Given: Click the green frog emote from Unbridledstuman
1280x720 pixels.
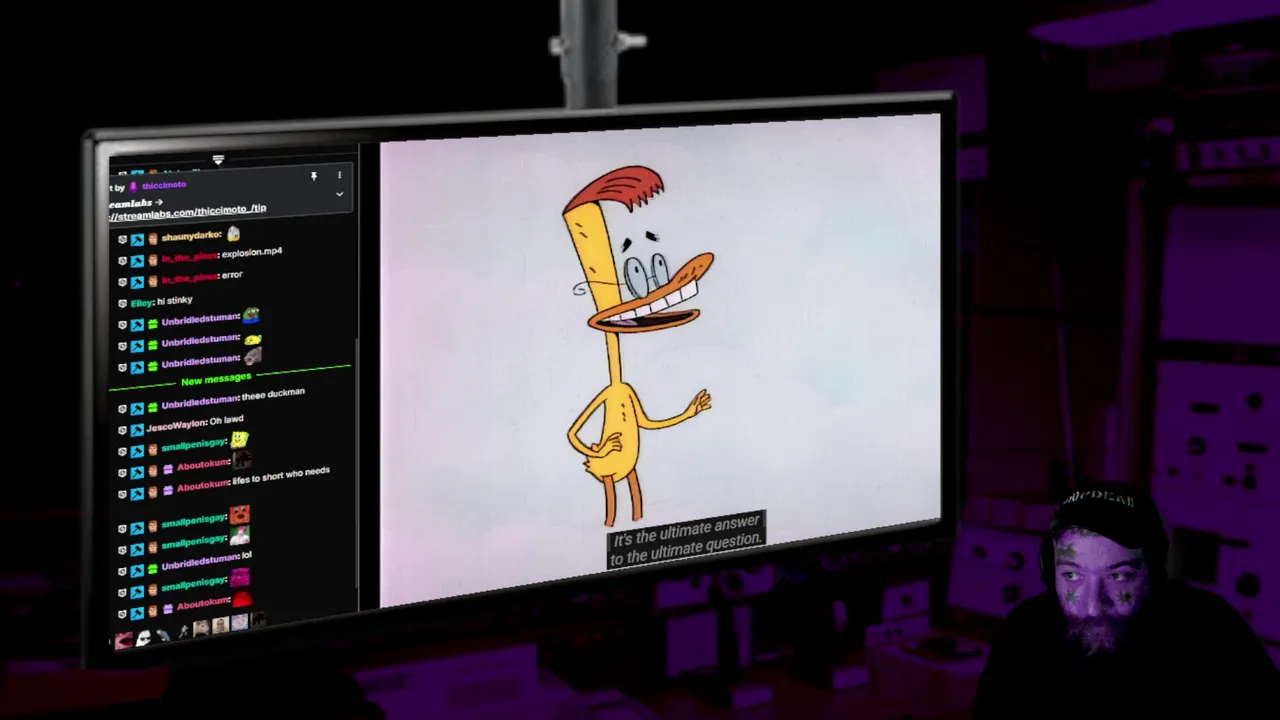Looking at the screenshot, I should pos(250,316).
